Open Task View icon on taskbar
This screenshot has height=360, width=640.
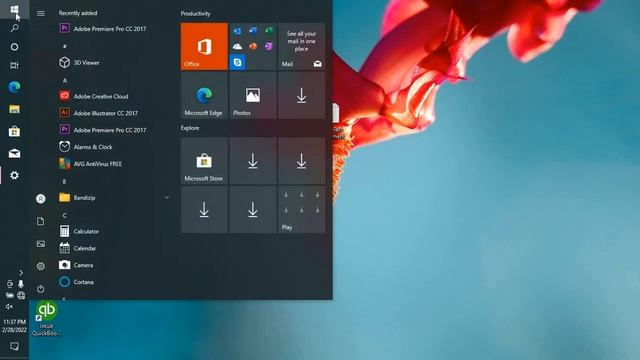14,65
